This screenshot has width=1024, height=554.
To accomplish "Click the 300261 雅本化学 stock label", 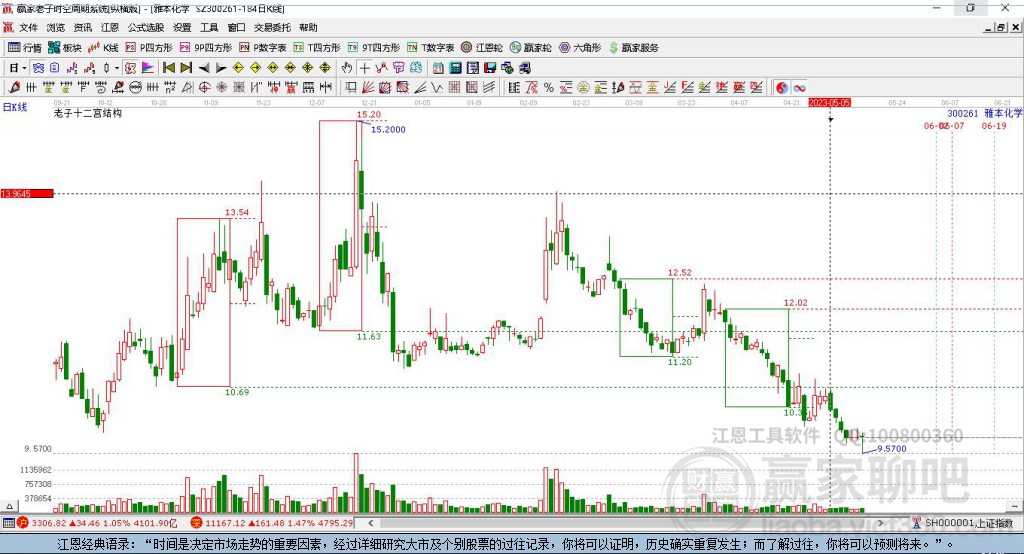I will pyautogui.click(x=985, y=114).
